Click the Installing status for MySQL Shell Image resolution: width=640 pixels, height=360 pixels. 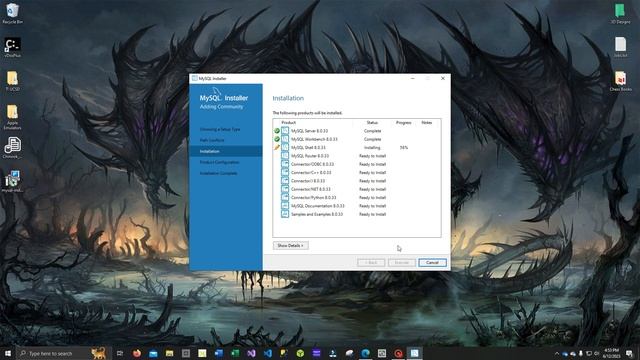[x=372, y=148]
